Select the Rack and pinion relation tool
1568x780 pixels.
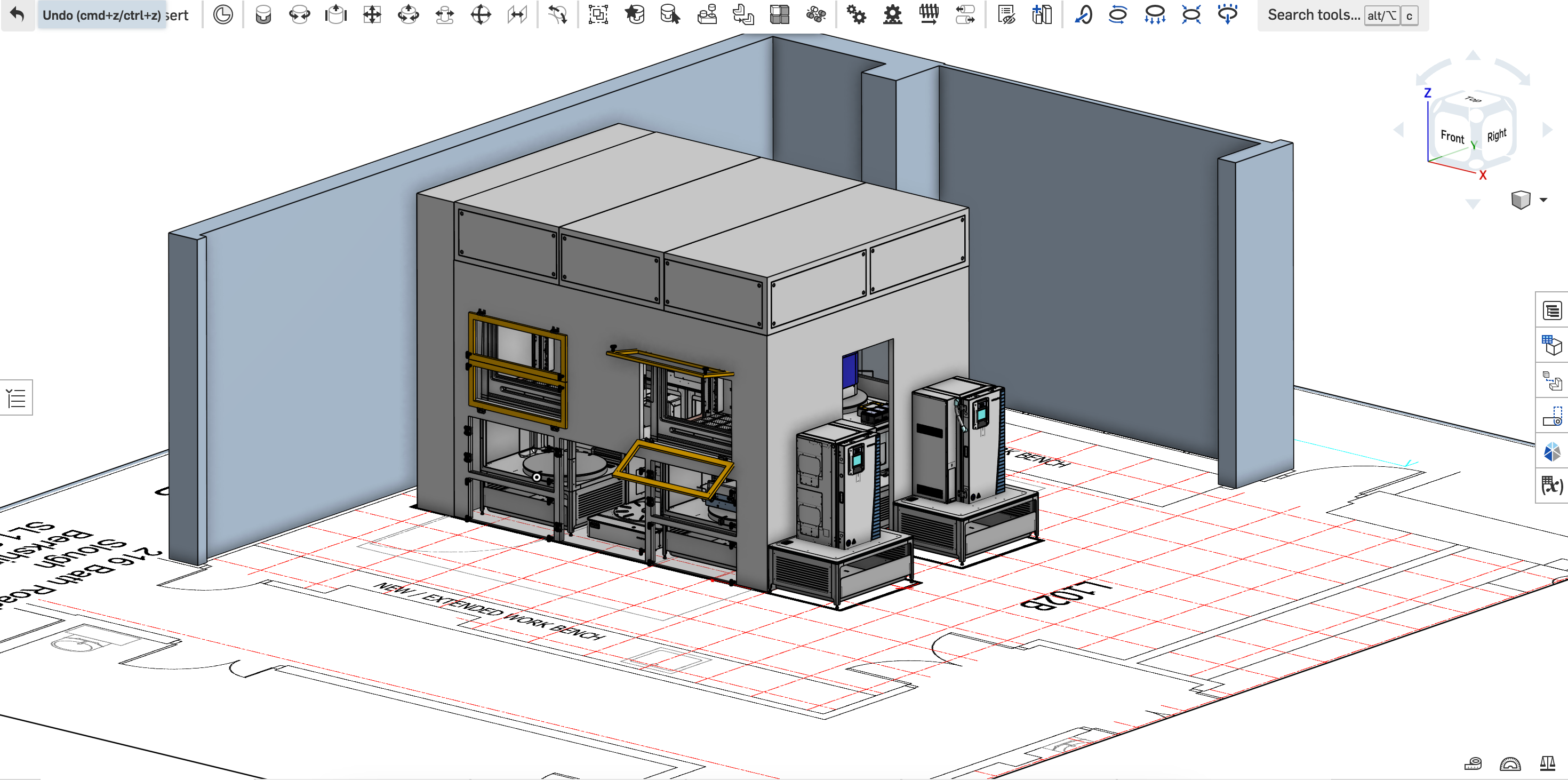pos(892,14)
